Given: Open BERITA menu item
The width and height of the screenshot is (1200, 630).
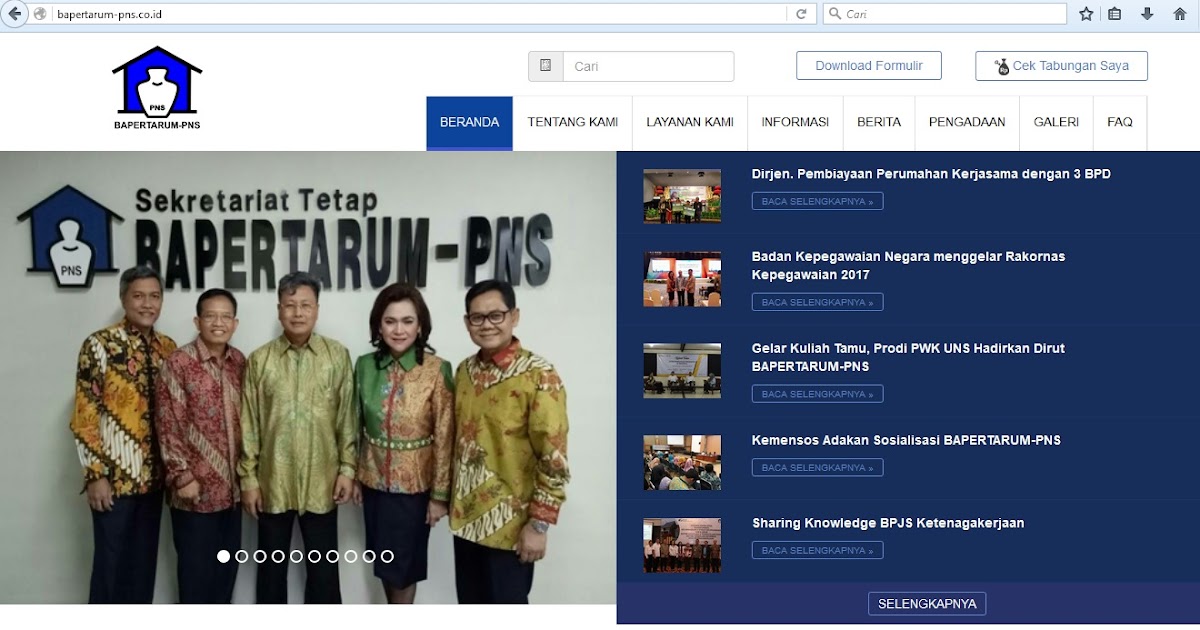Looking at the screenshot, I should pos(879,122).
